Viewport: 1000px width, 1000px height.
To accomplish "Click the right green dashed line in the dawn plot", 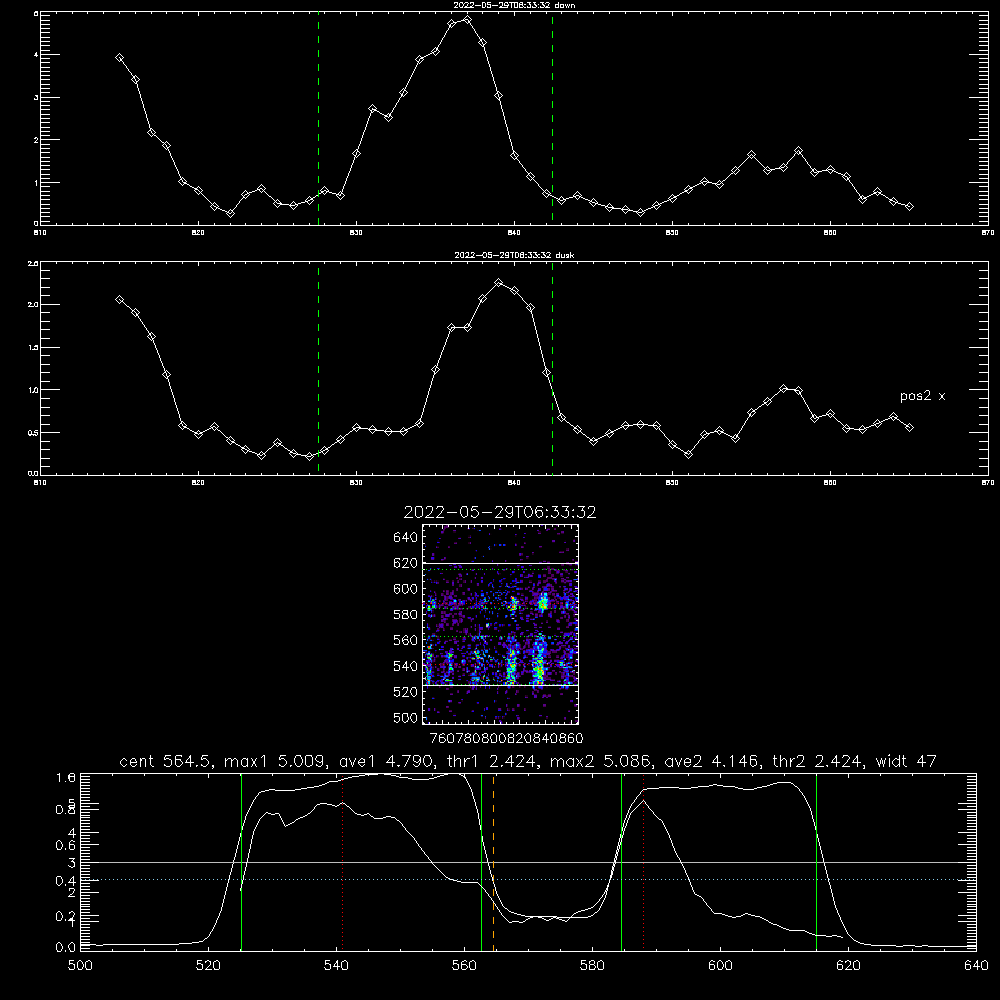I will click(552, 119).
